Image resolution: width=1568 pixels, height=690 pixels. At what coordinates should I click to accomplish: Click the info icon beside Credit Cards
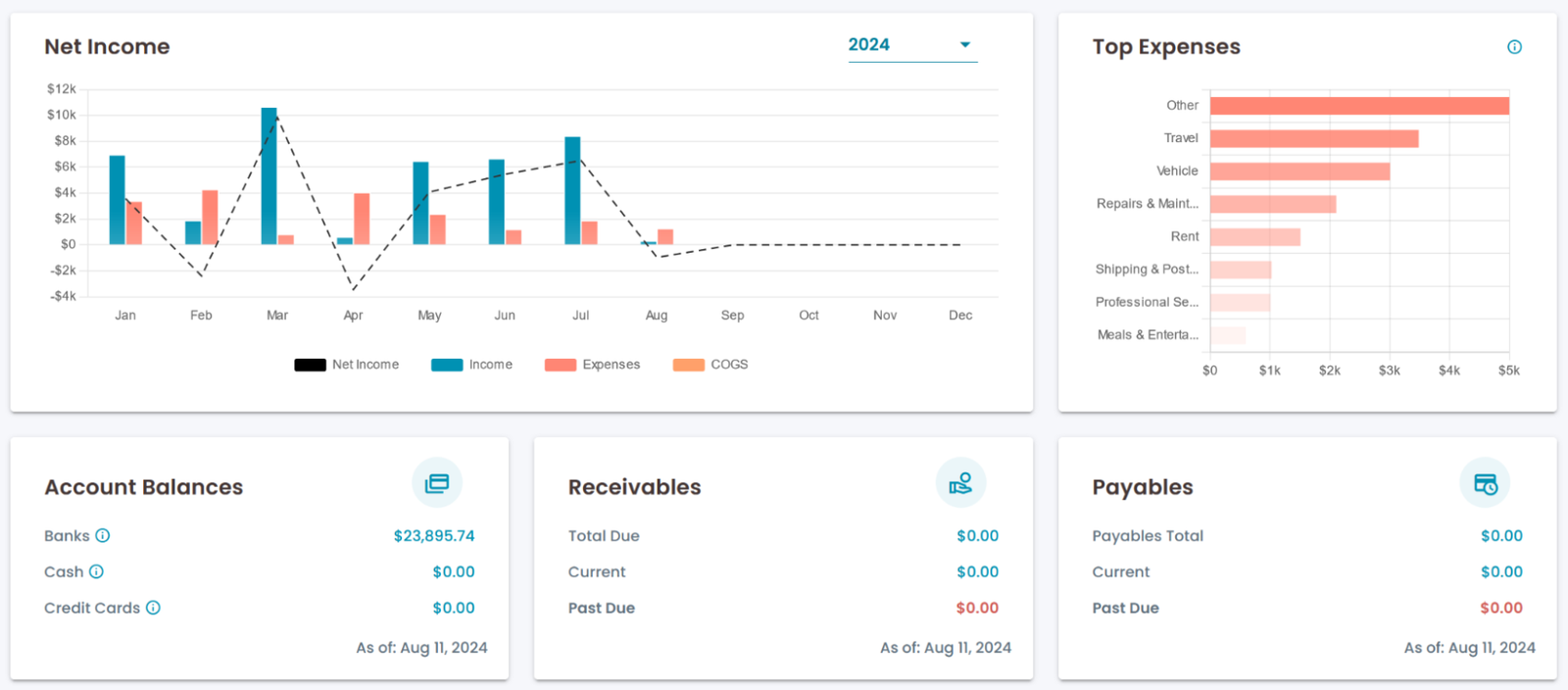(153, 609)
